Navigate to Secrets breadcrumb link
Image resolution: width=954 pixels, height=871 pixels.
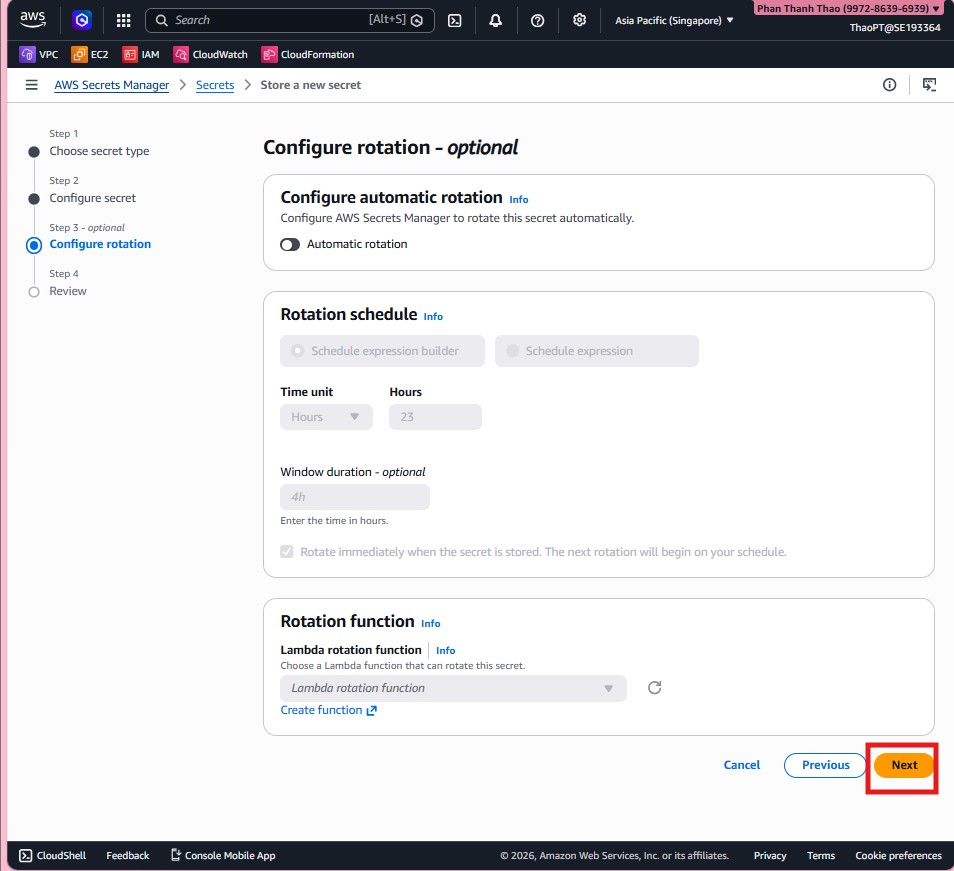pyautogui.click(x=215, y=85)
